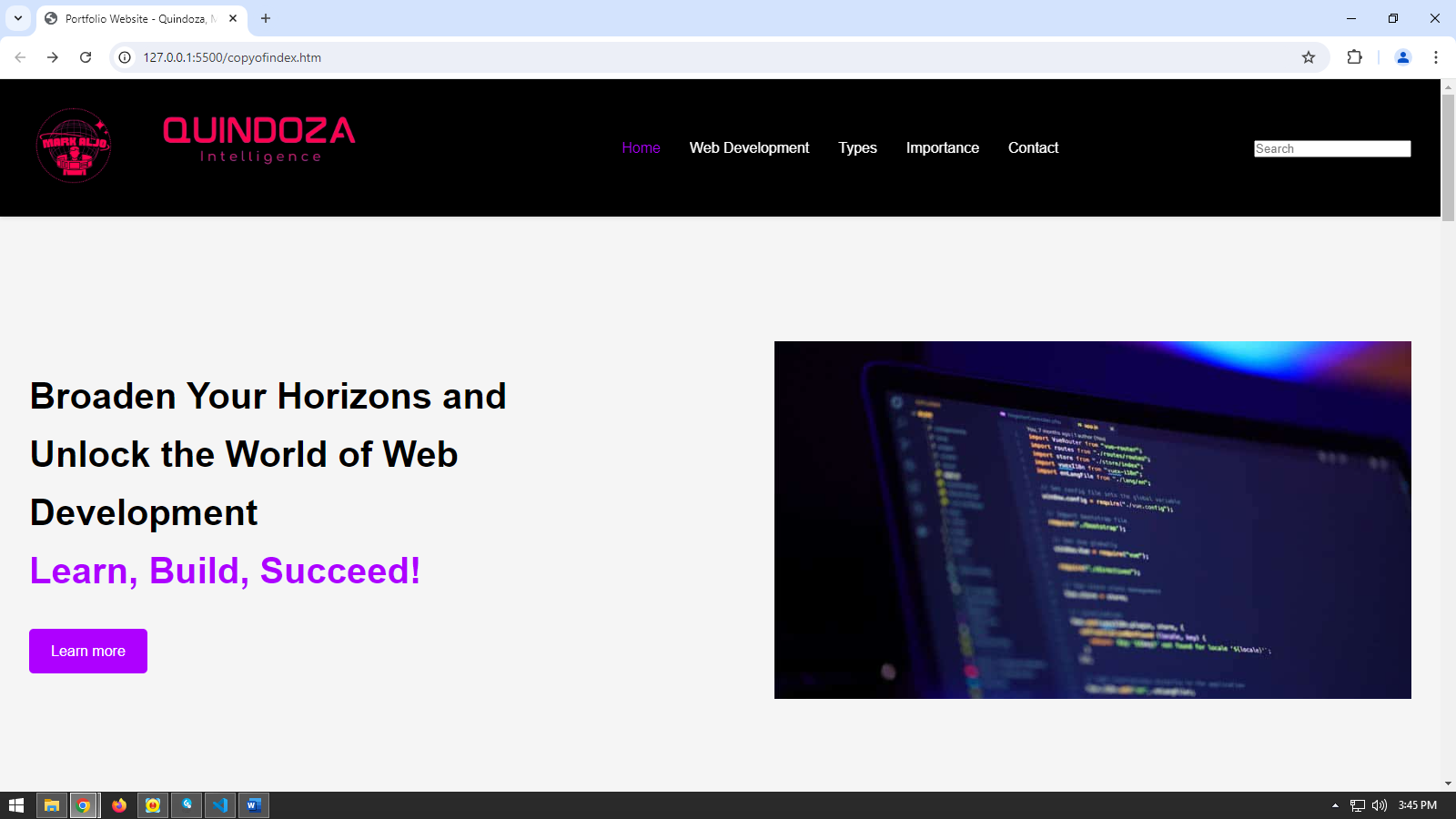The width and height of the screenshot is (1456, 819).
Task: Open Chrome's three-dot menu
Action: tap(1436, 56)
